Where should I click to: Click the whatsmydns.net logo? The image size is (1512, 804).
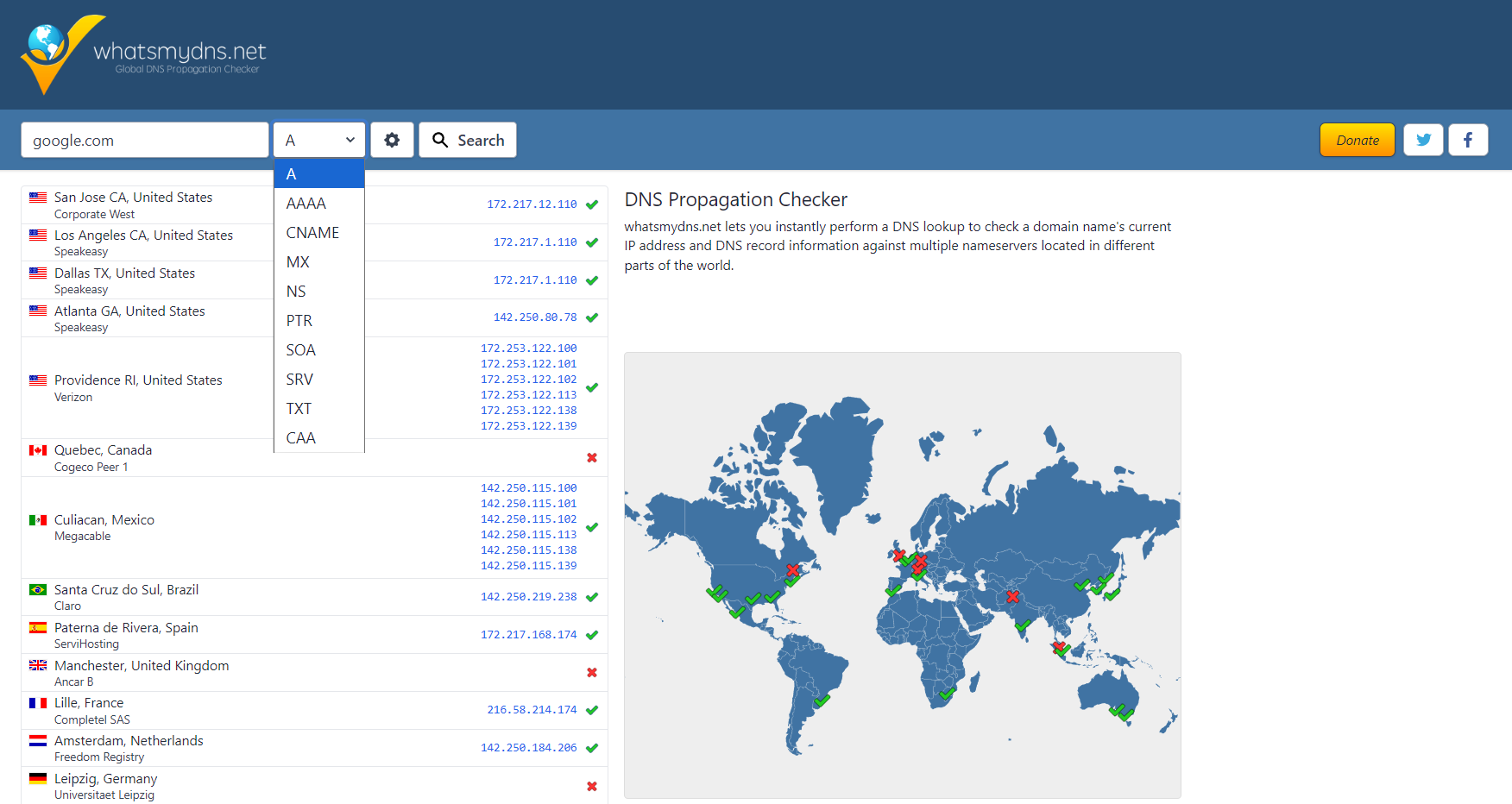[143, 54]
